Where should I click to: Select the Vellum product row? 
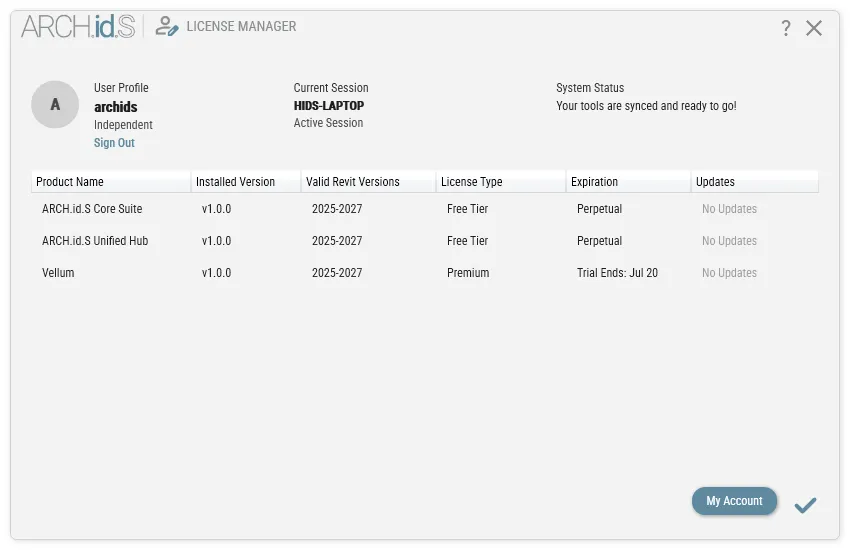425,273
